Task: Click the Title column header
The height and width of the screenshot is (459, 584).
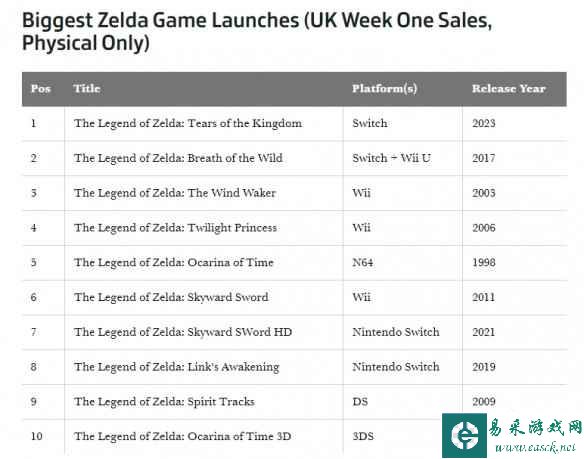Action: (x=87, y=89)
